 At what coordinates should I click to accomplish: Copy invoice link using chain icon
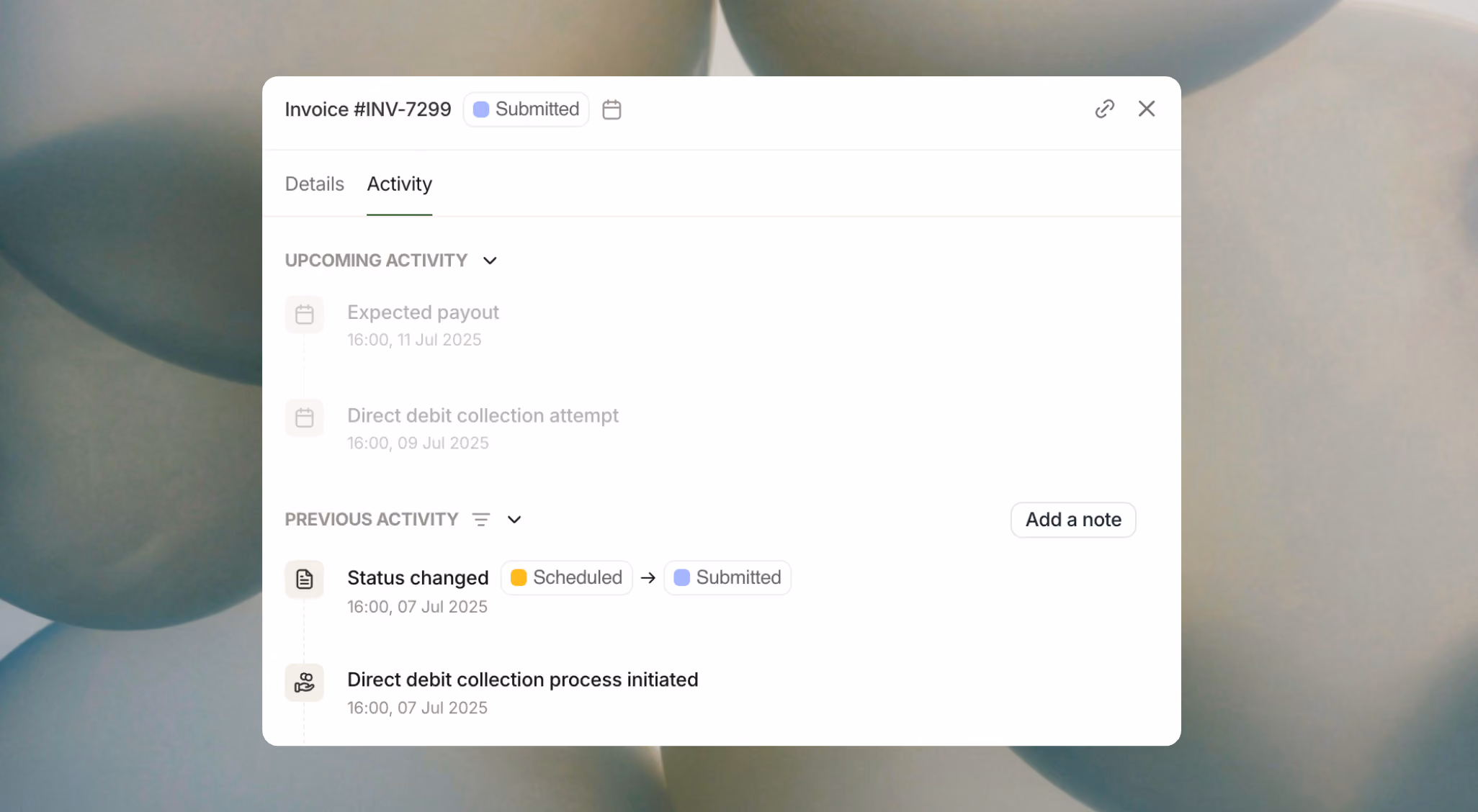click(1104, 109)
